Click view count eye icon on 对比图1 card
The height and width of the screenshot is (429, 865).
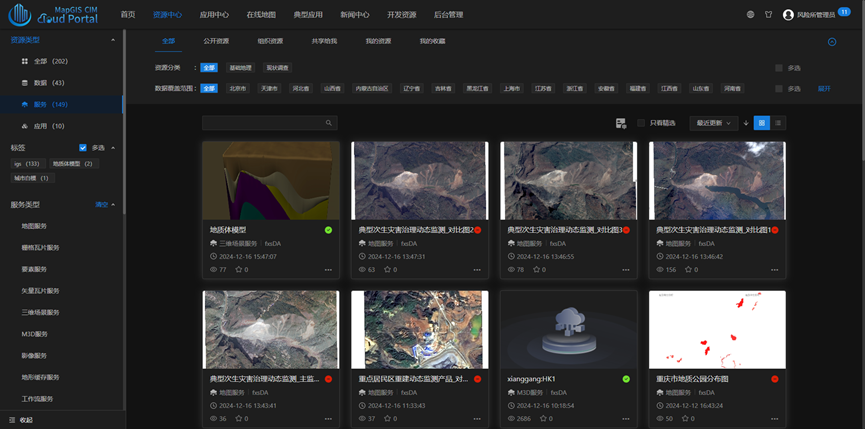click(660, 270)
